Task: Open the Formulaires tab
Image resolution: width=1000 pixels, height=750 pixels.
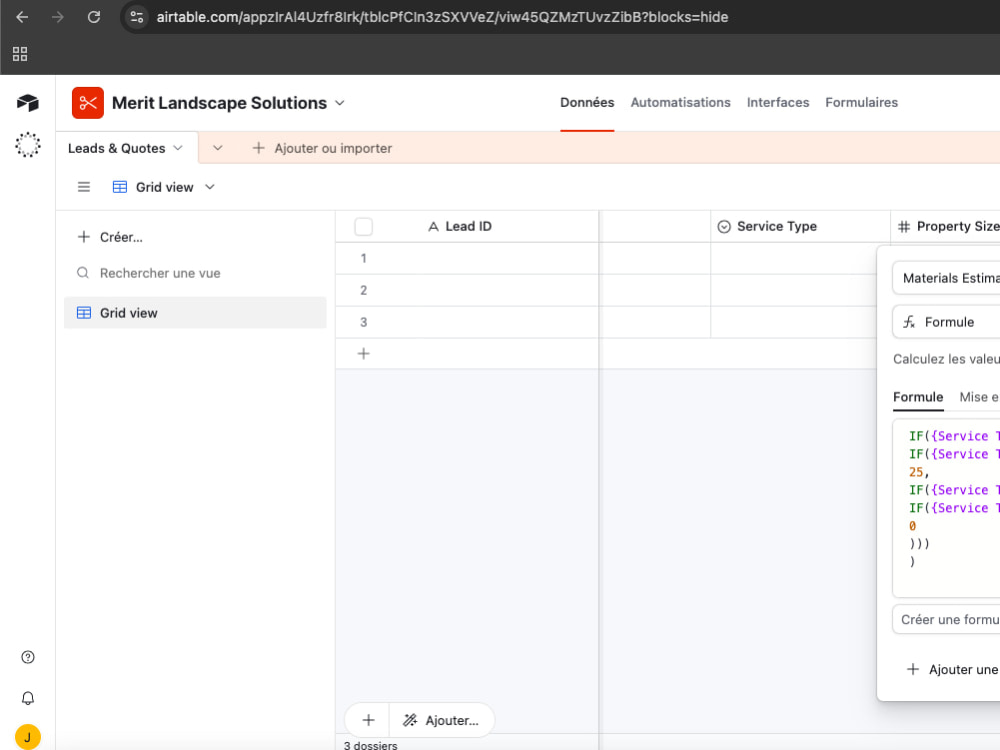Action: tap(861, 102)
